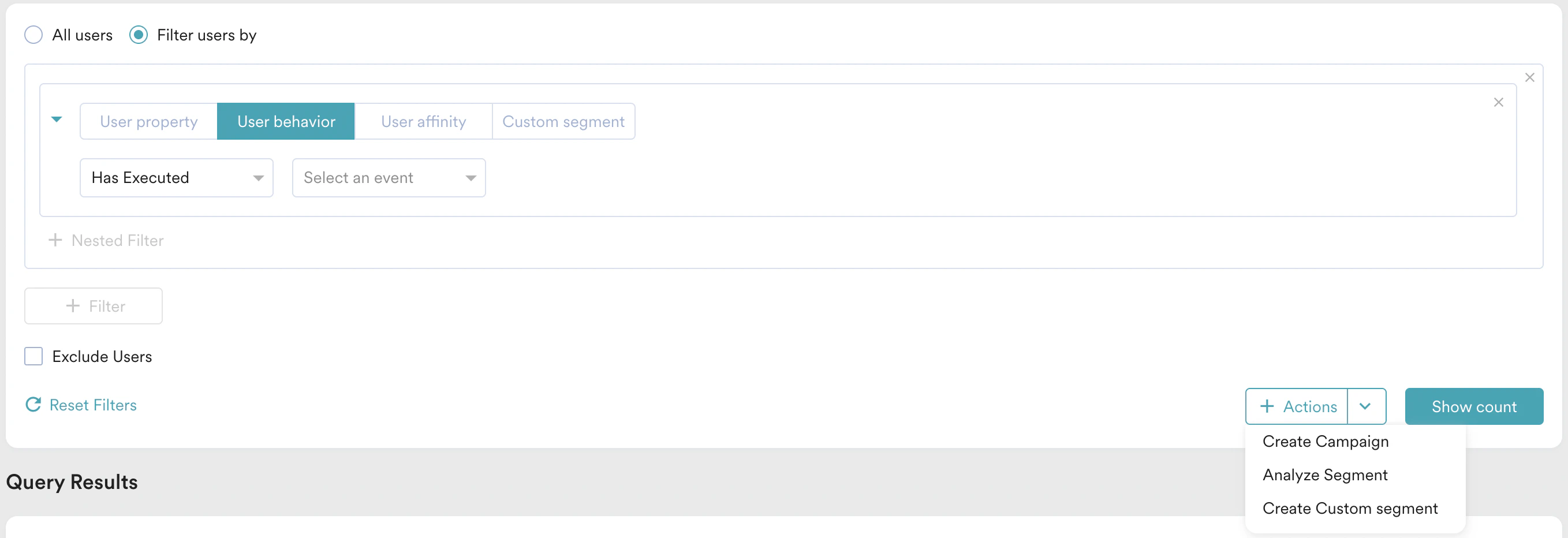This screenshot has height=538, width=1568.
Task: Choose Create Campaign from the Actions menu
Action: click(x=1325, y=441)
